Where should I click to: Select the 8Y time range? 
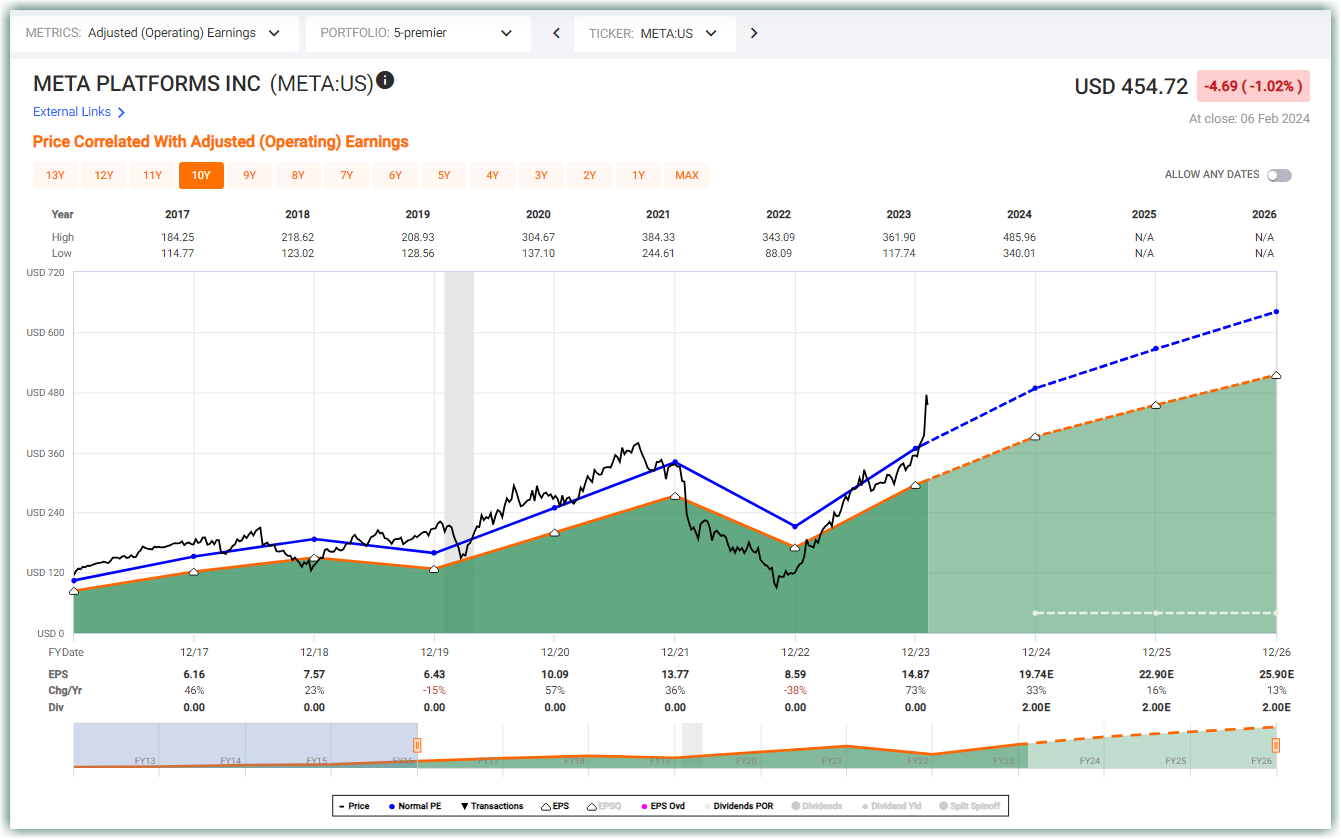click(x=298, y=176)
